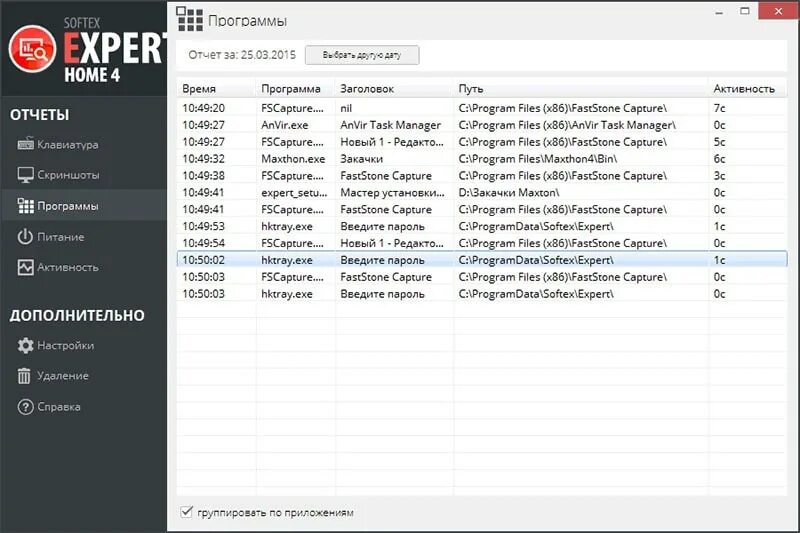Click the question mark icon beside Справка

coord(25,407)
